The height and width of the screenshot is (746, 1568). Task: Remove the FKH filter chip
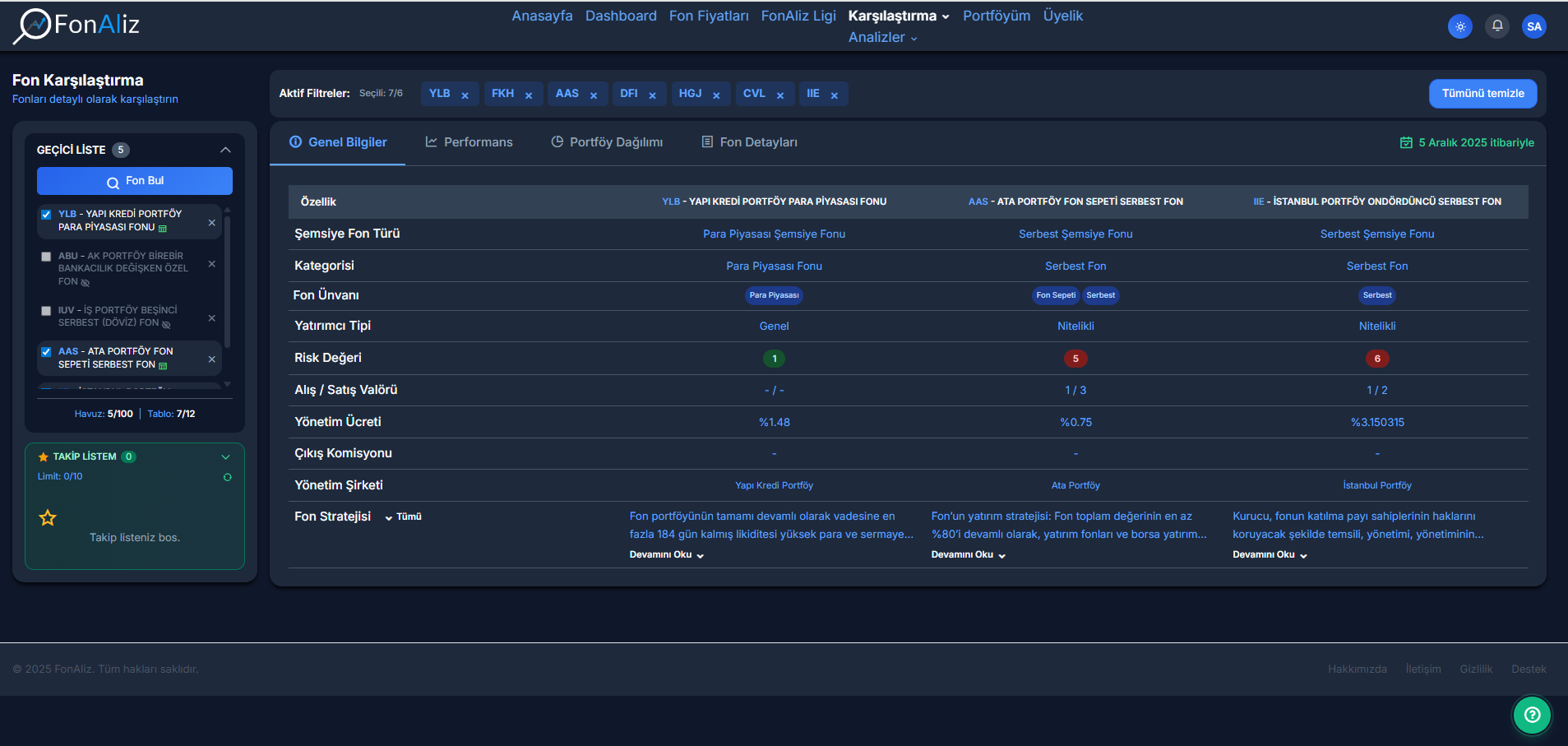coord(529,95)
